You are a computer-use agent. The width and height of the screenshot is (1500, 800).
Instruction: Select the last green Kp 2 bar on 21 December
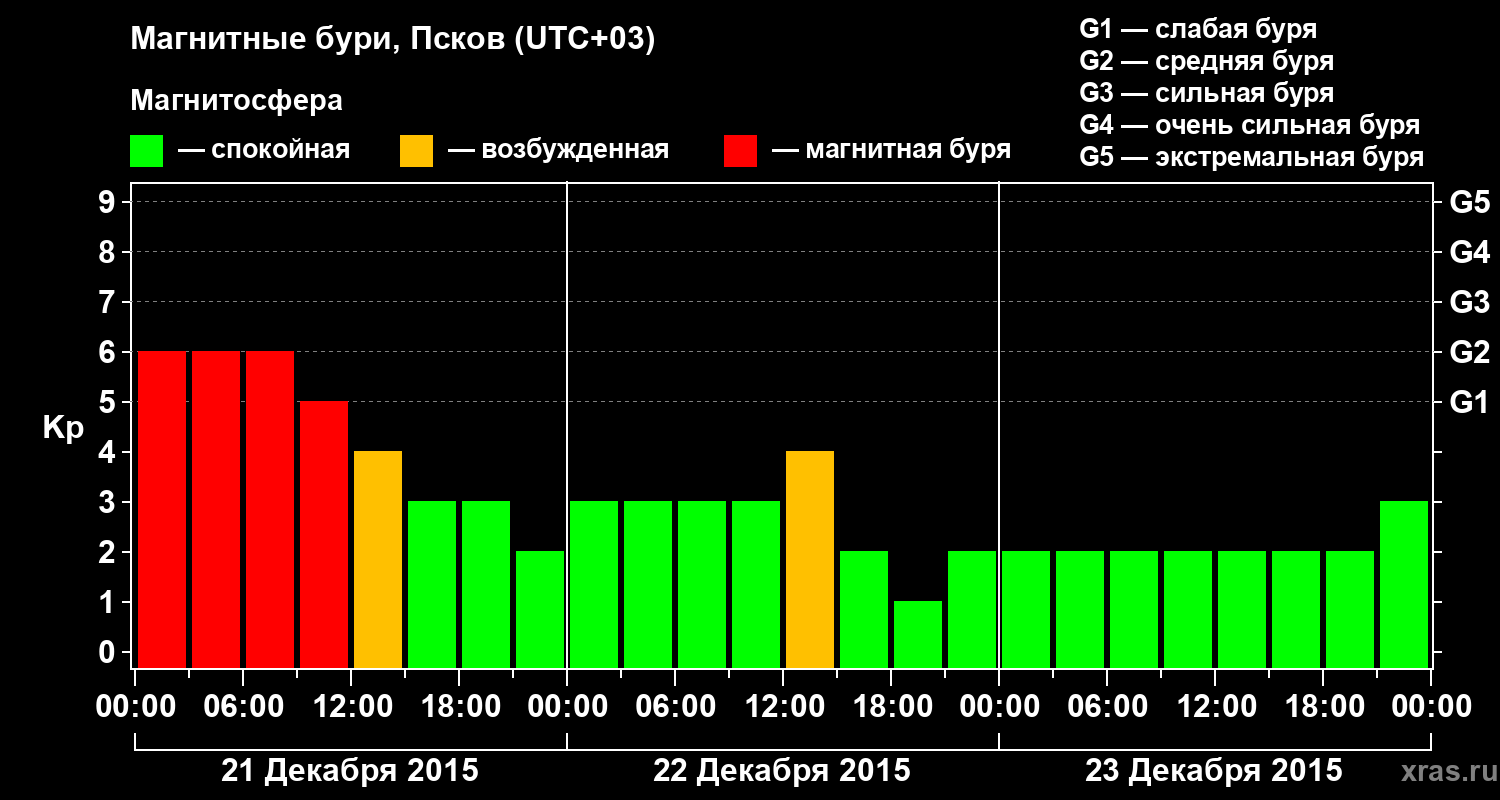click(x=540, y=610)
